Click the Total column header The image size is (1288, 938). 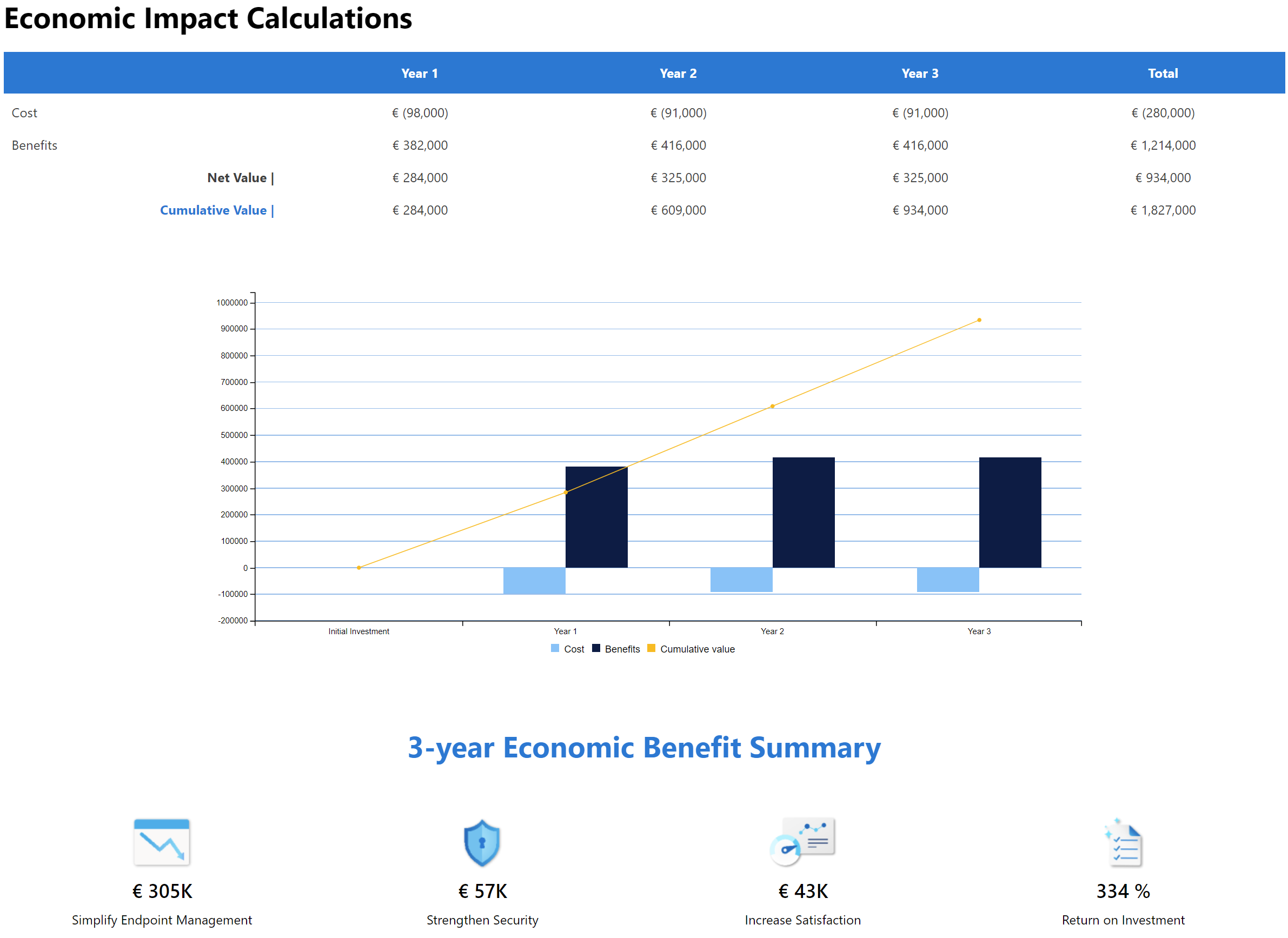pos(1163,73)
